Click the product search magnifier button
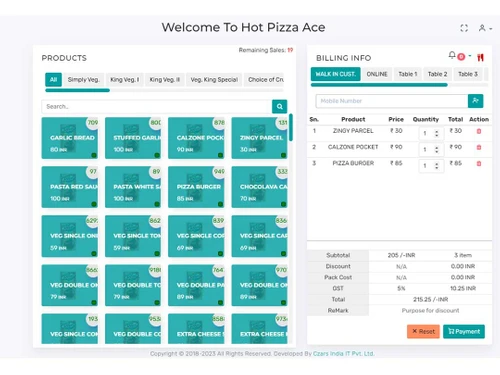This screenshot has height=375, width=500. pyautogui.click(x=279, y=106)
